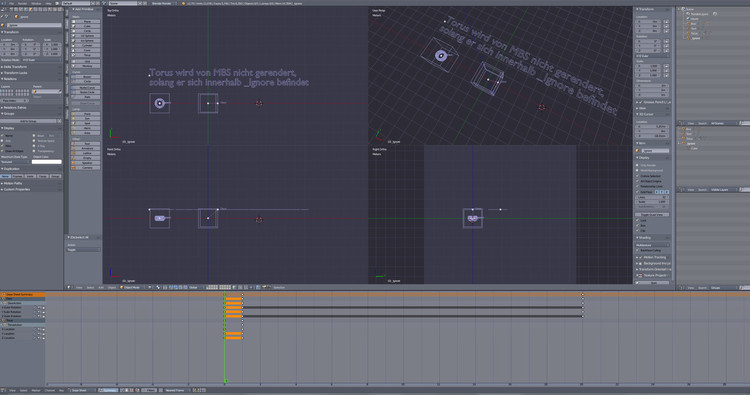Open the Render menu
This screenshot has width=750, height=395.
click(22, 3)
